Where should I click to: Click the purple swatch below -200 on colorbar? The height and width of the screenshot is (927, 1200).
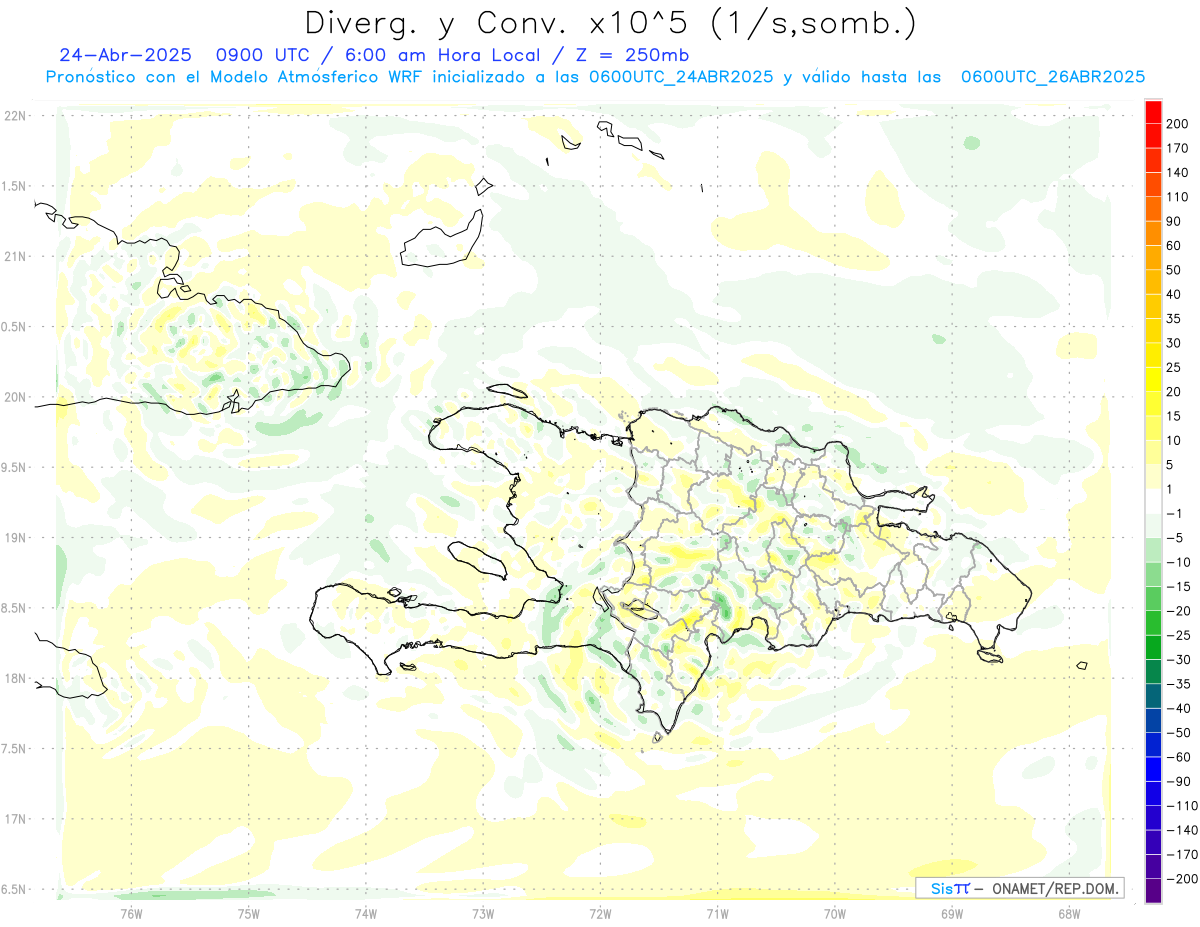pyautogui.click(x=1153, y=890)
